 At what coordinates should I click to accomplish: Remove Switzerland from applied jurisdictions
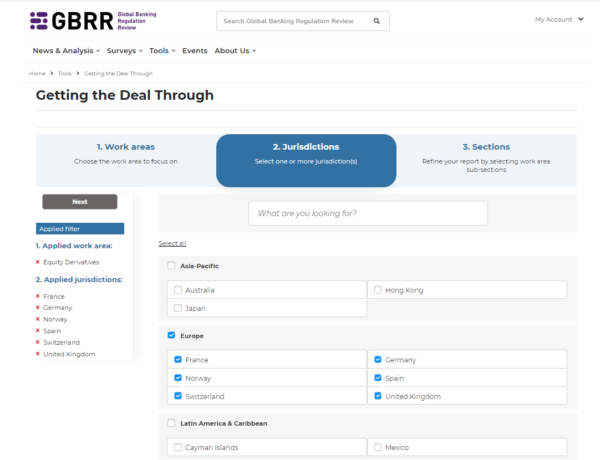(38, 342)
